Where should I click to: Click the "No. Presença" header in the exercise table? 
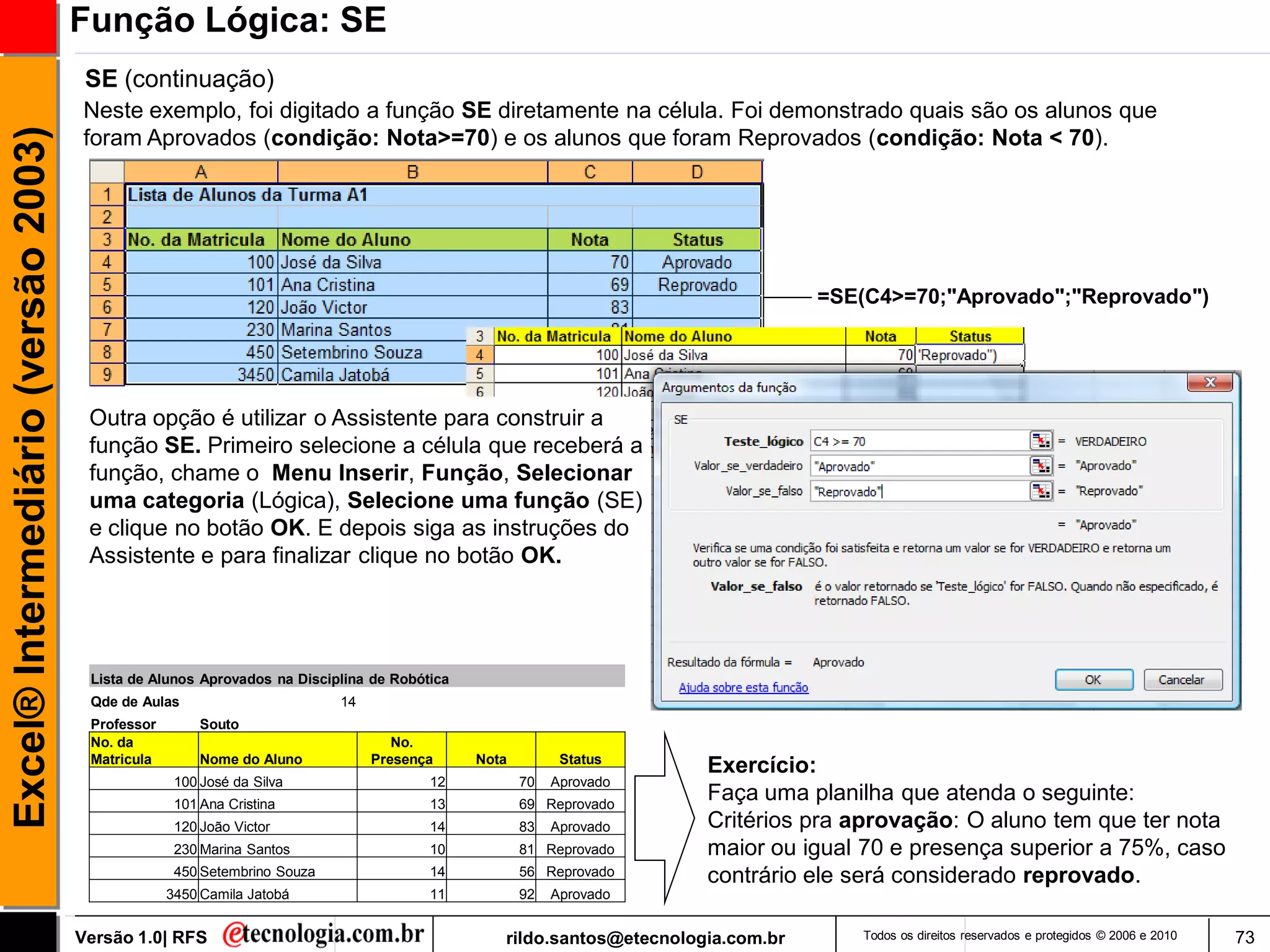[x=401, y=750]
